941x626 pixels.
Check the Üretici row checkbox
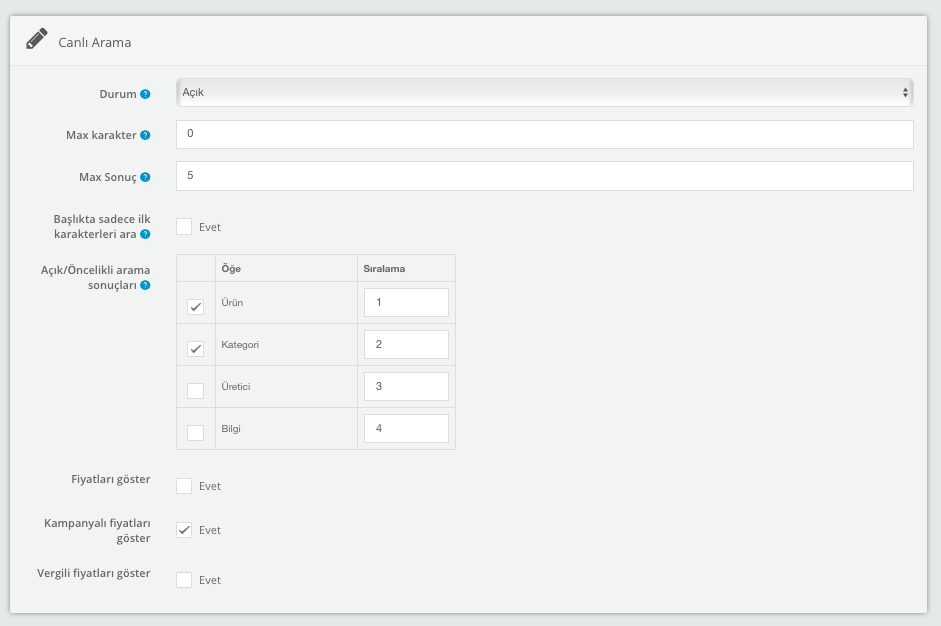[196, 391]
